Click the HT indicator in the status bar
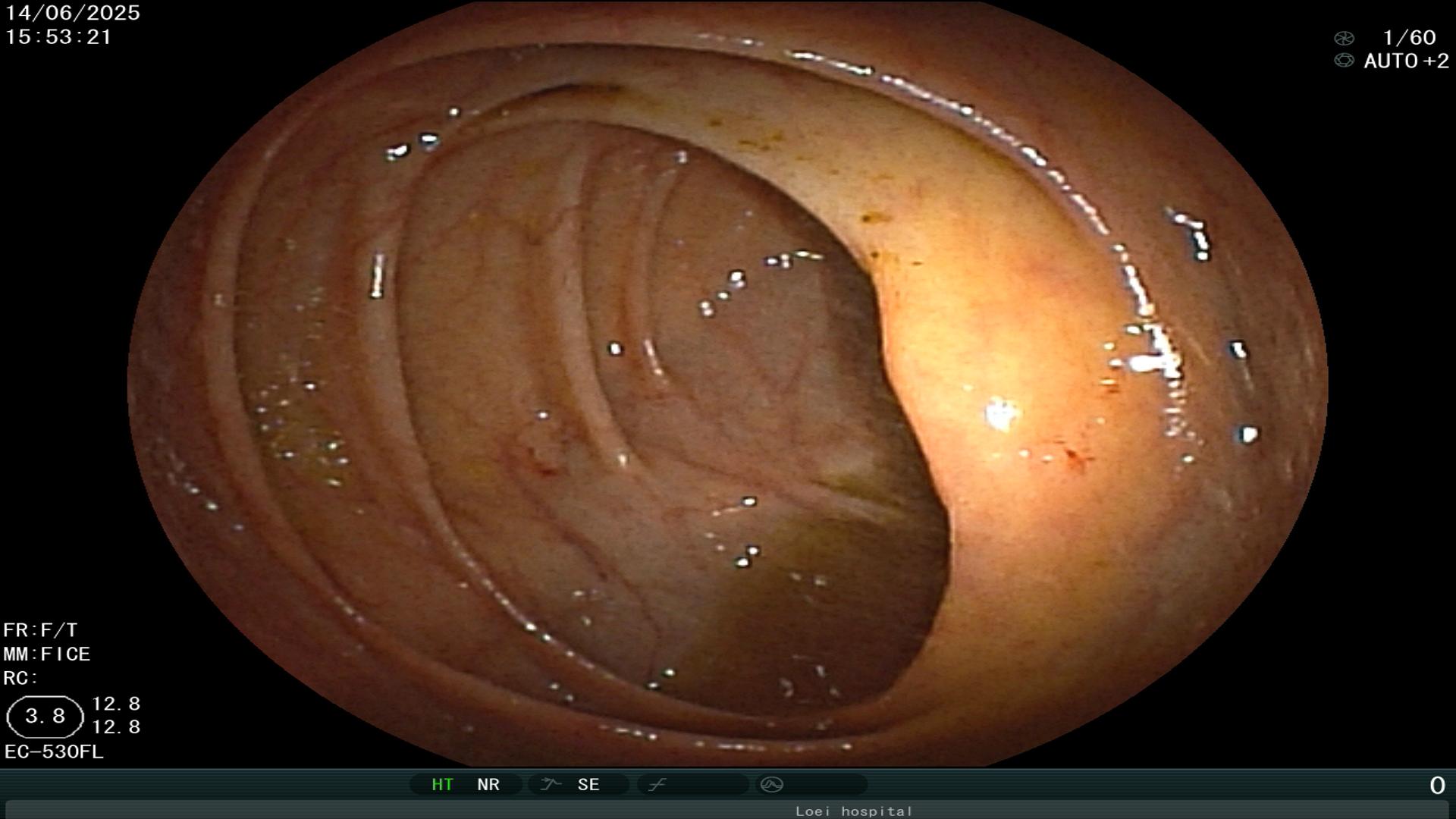Image resolution: width=1456 pixels, height=819 pixels. [x=442, y=785]
